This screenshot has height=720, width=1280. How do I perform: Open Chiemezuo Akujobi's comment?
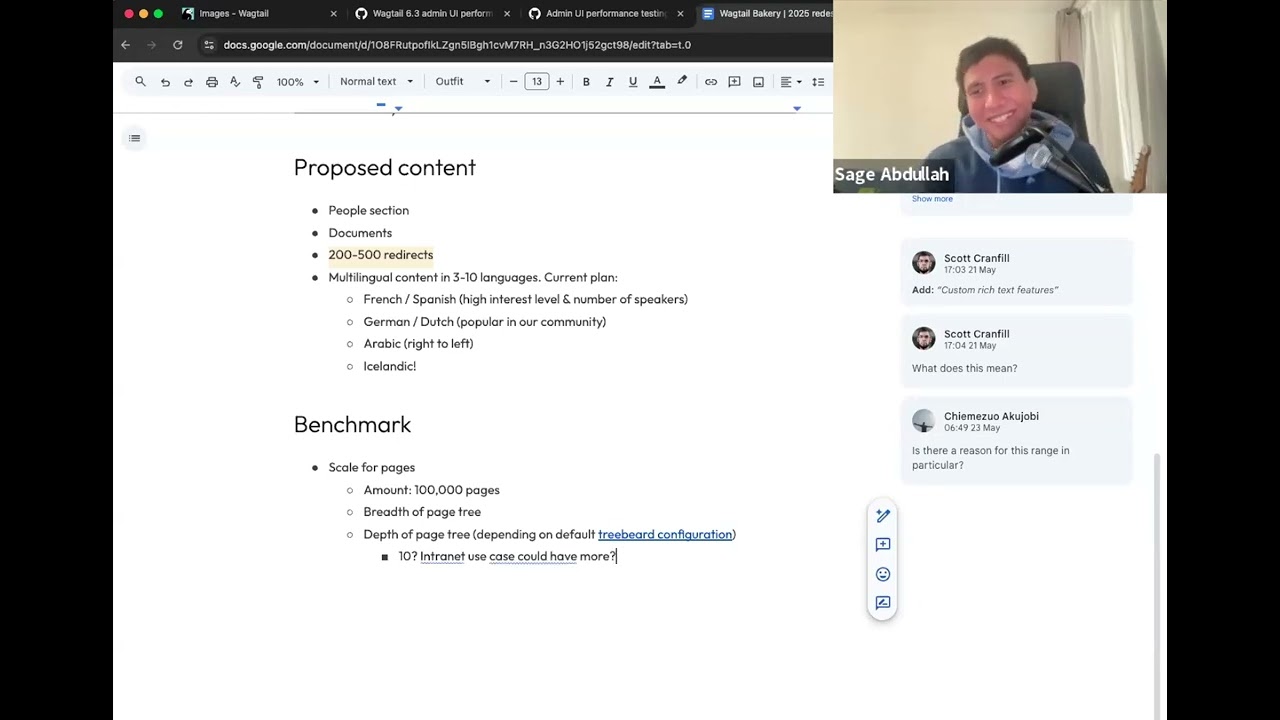pos(1017,441)
